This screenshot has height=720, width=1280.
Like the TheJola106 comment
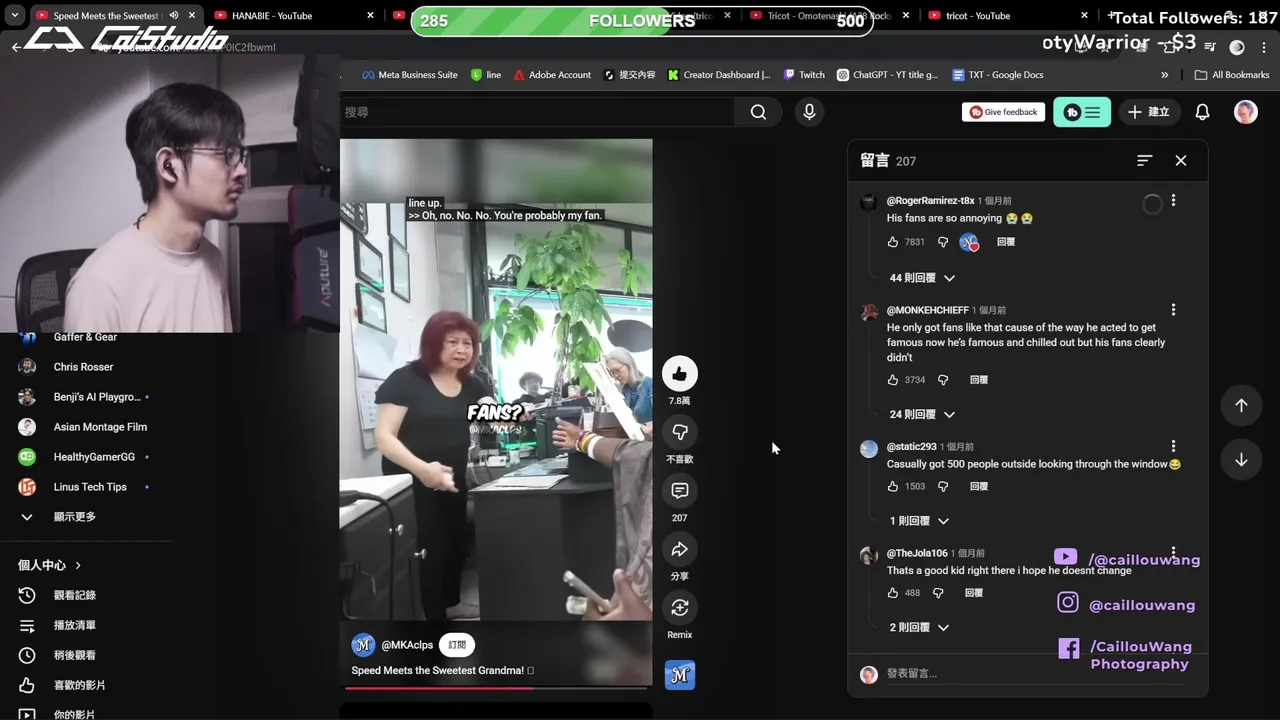pyautogui.click(x=893, y=593)
